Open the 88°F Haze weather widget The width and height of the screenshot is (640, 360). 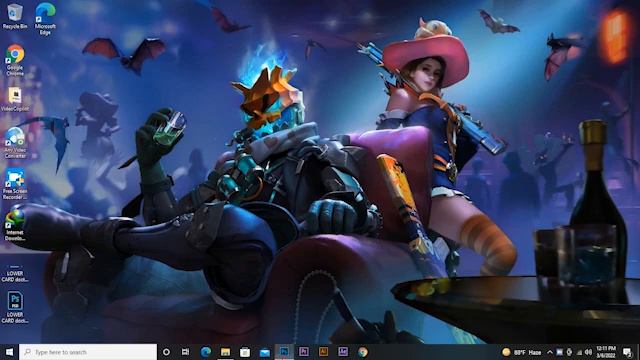pos(522,352)
